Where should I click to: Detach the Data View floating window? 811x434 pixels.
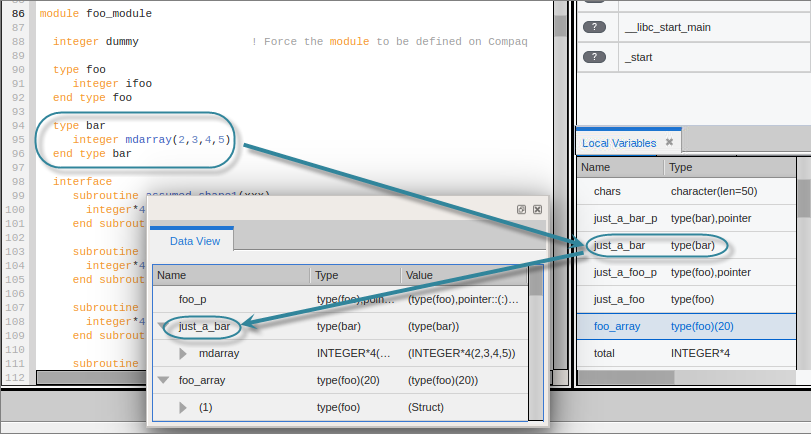(x=521, y=210)
